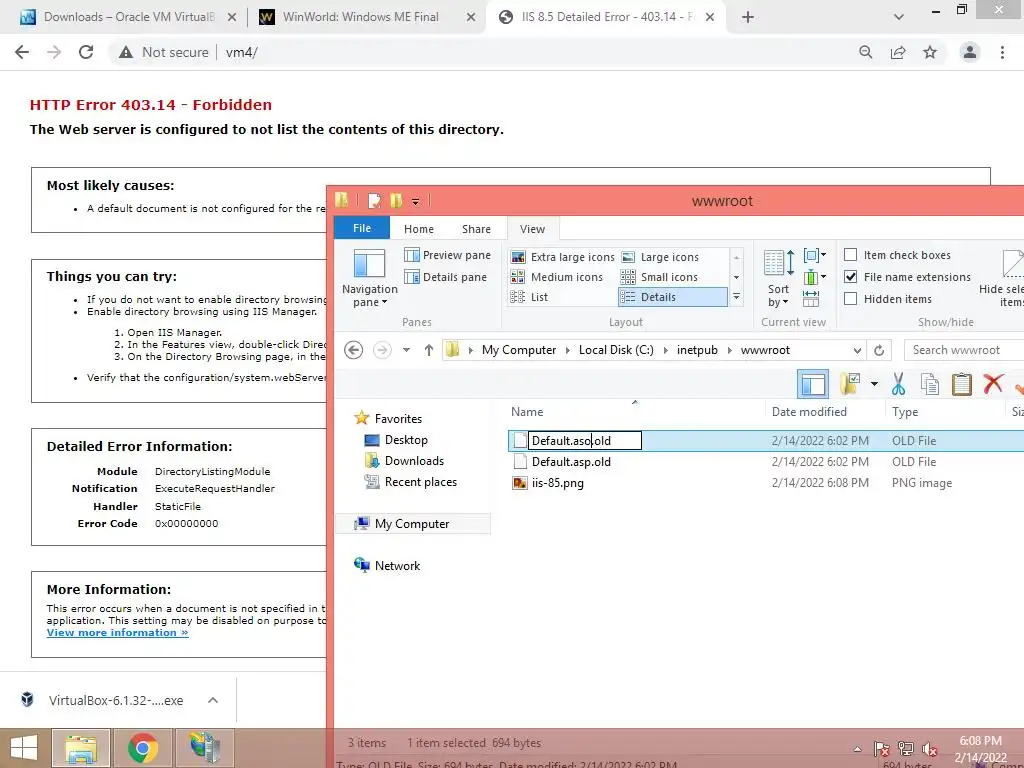Select the Default.asp.old file

point(571,462)
